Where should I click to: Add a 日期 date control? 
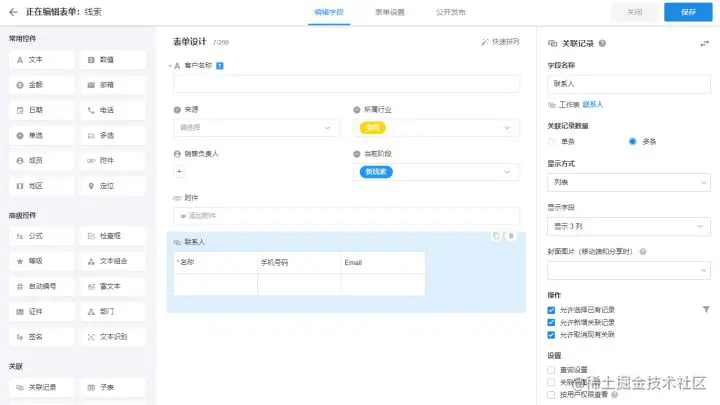41,110
